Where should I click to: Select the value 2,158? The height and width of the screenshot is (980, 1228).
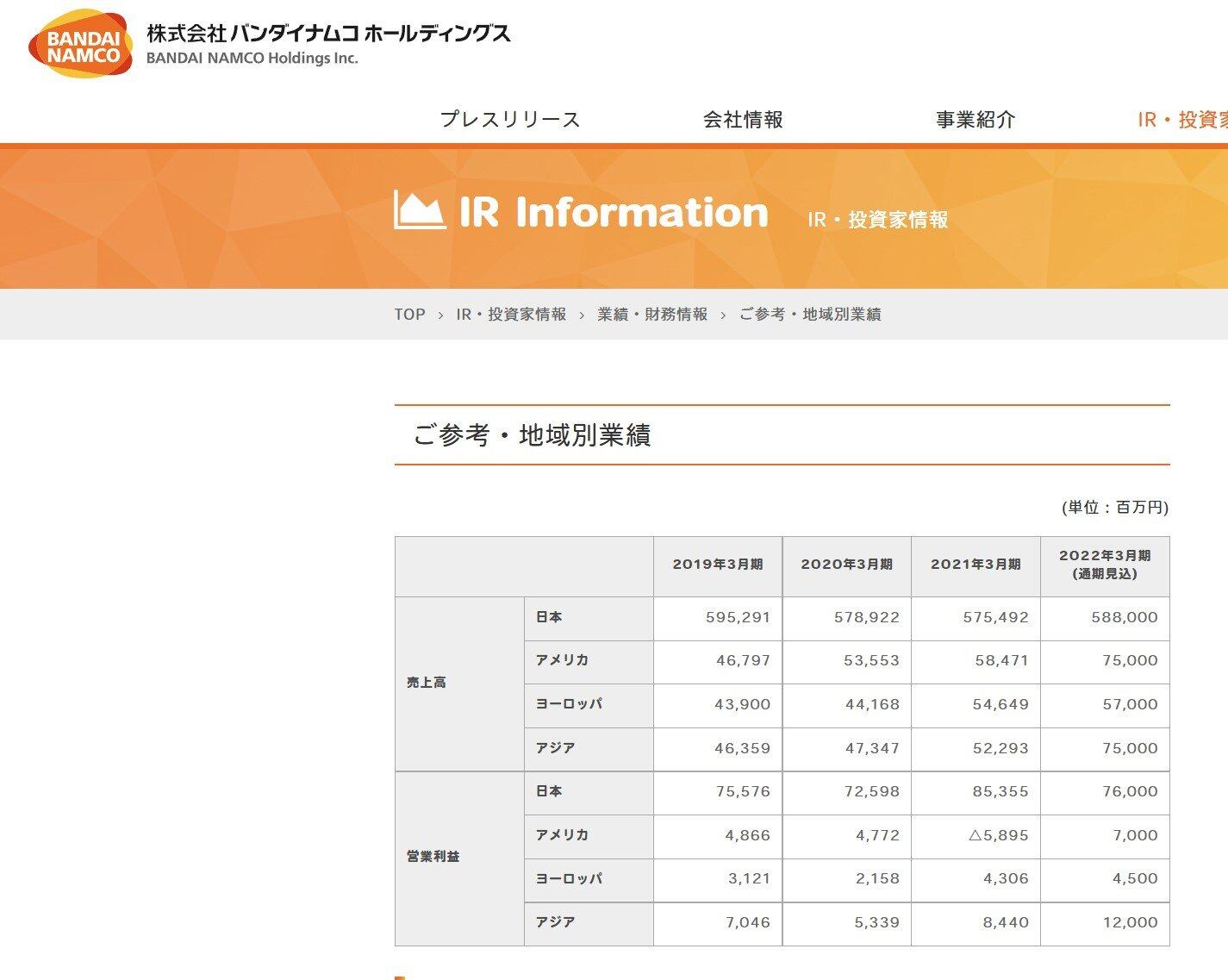(x=877, y=879)
